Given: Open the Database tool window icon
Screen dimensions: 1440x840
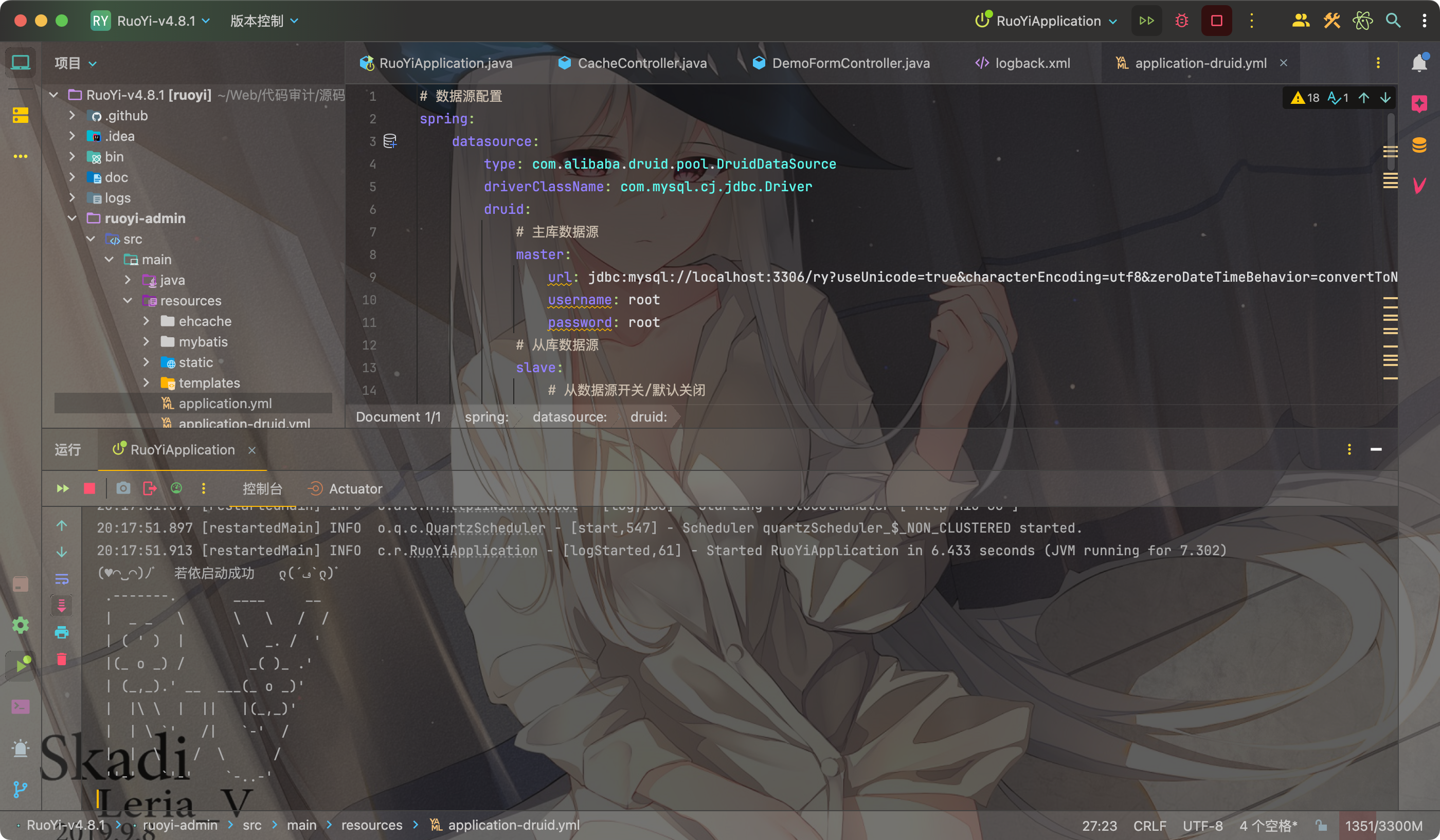Looking at the screenshot, I should click(x=1419, y=144).
